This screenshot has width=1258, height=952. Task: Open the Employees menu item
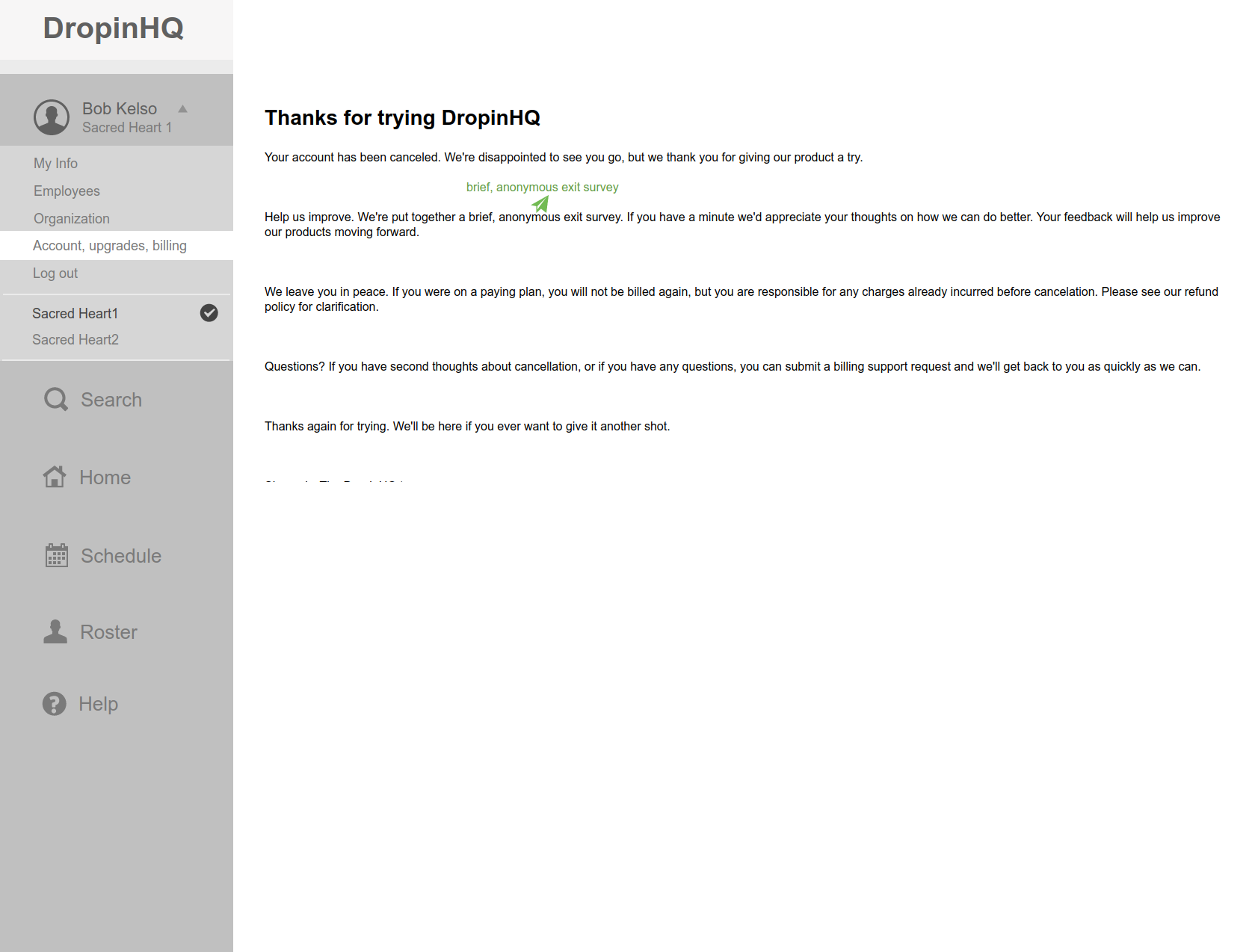tap(67, 191)
